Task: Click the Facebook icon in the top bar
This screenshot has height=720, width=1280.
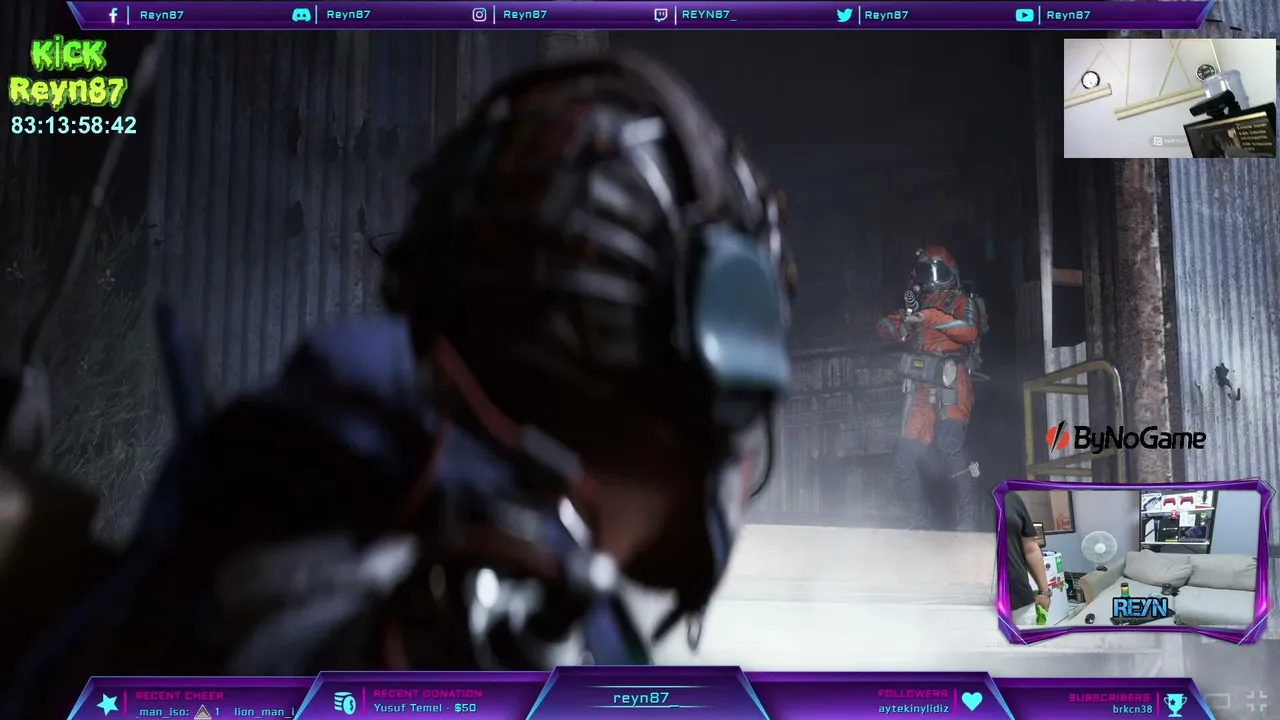Action: (x=113, y=15)
